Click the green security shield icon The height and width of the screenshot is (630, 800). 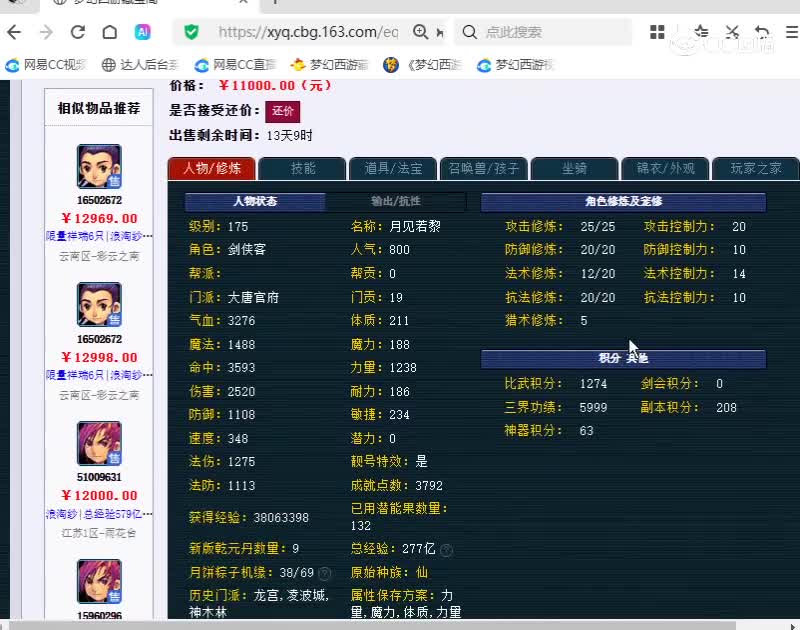point(191,33)
